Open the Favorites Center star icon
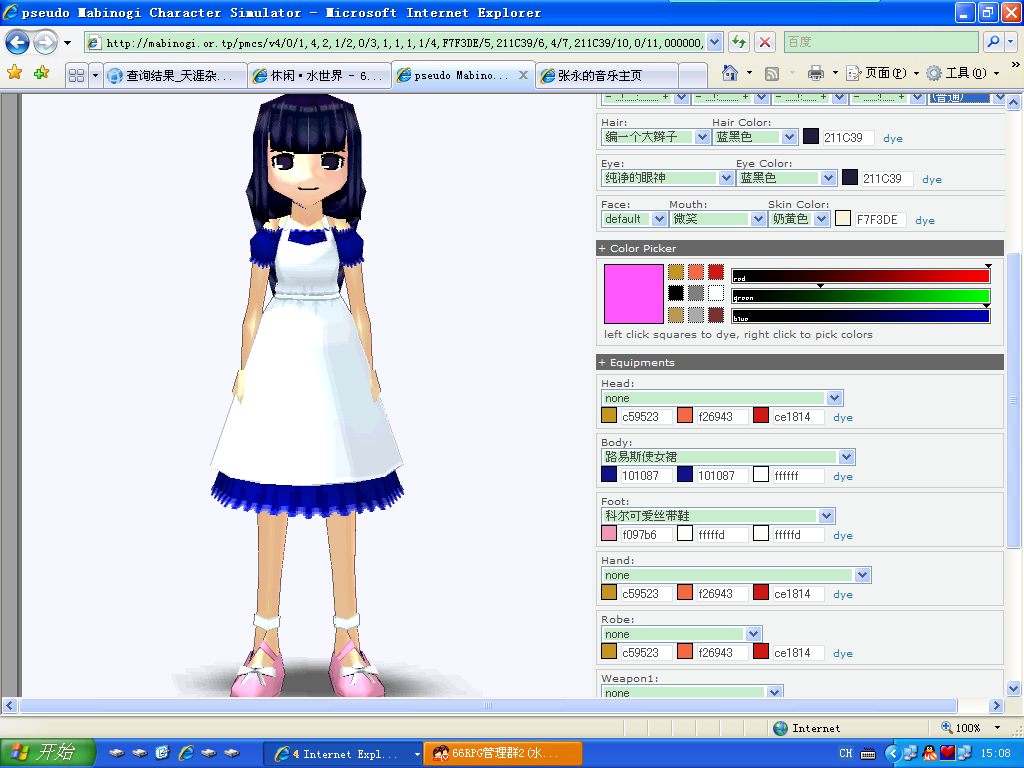Screen dimensions: 1024x768 tap(14, 73)
